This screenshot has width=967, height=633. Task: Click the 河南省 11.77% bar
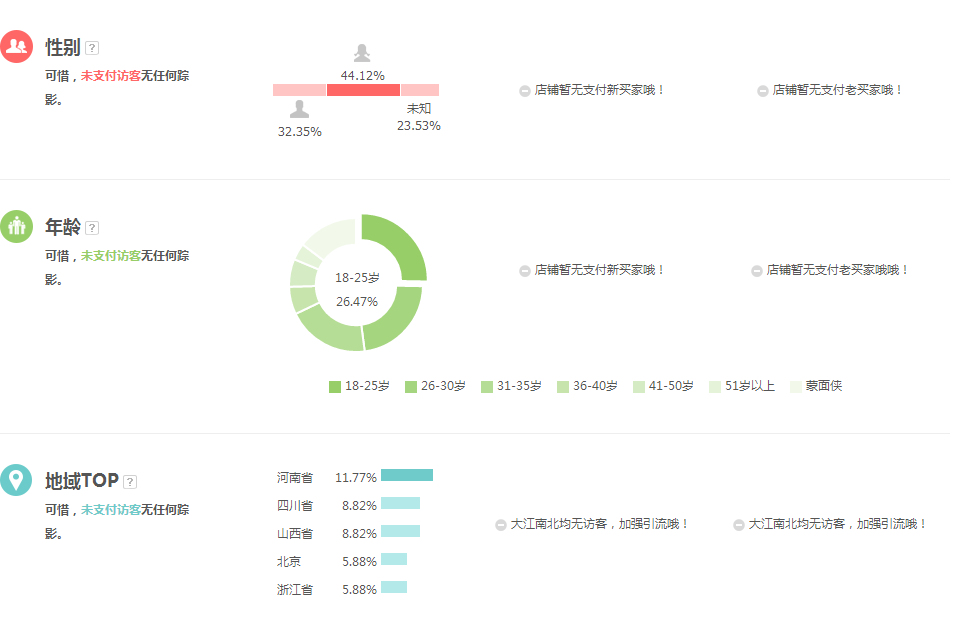(x=407, y=475)
